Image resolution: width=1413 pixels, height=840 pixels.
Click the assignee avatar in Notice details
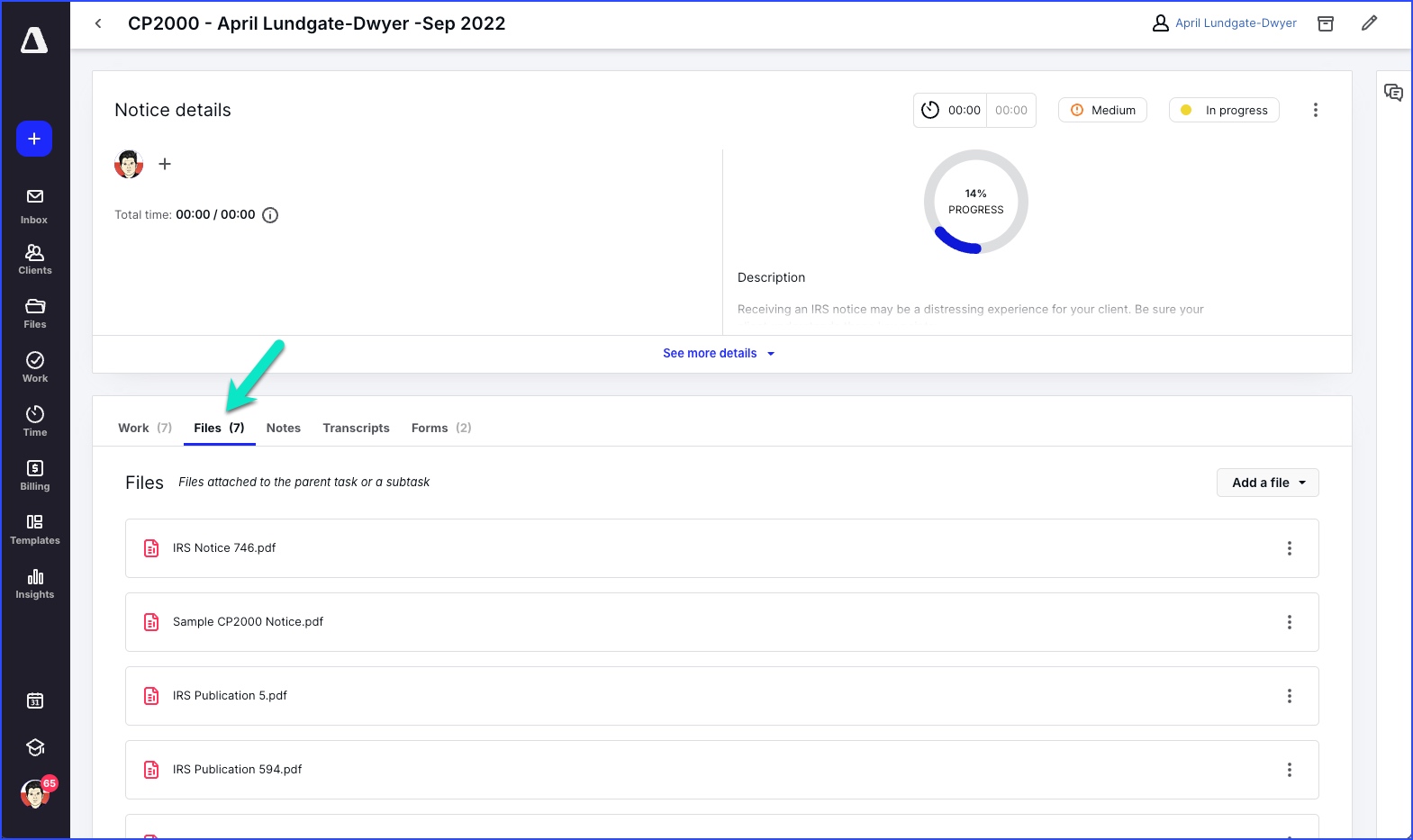129,164
